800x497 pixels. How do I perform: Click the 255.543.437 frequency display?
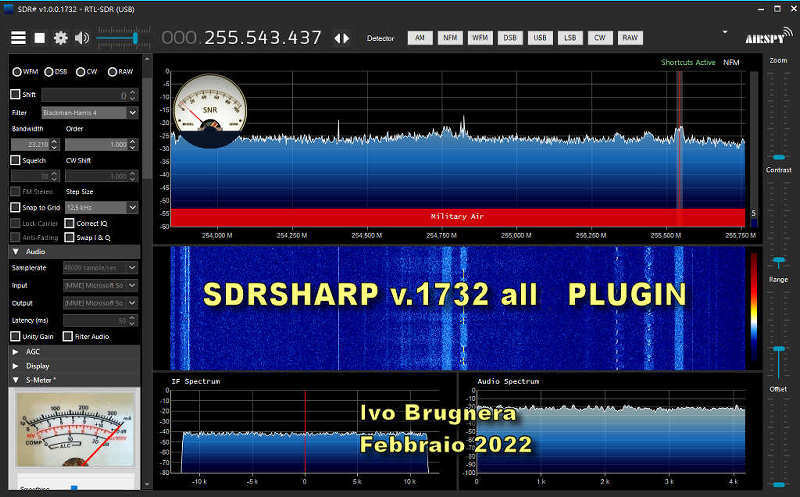coord(263,38)
